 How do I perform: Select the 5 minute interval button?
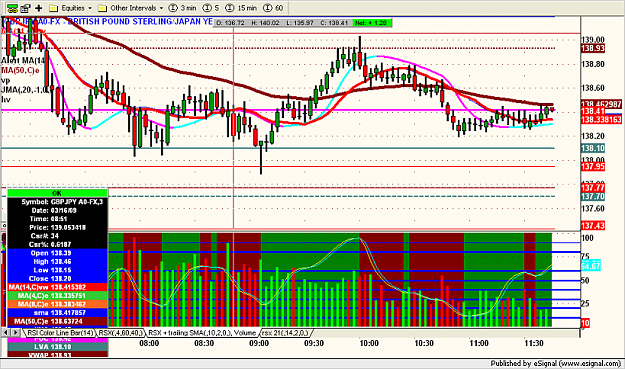pyautogui.click(x=211, y=8)
